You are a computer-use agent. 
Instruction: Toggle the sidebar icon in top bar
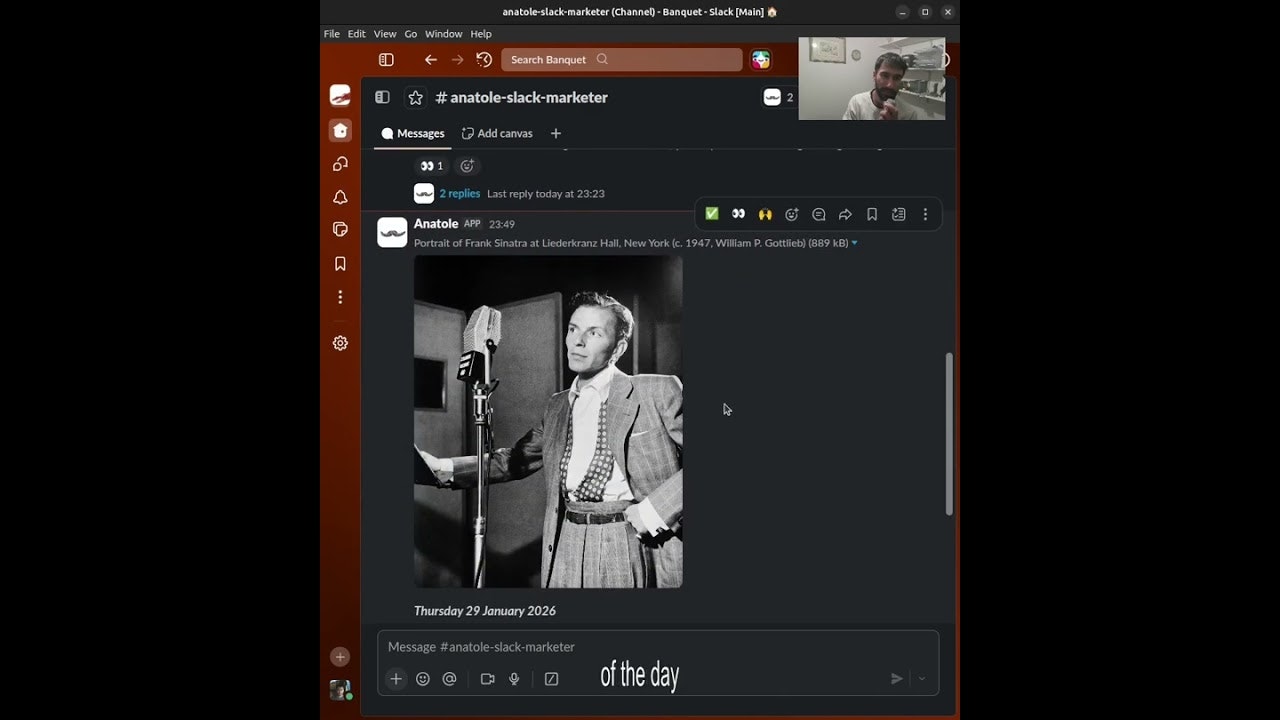pos(386,60)
